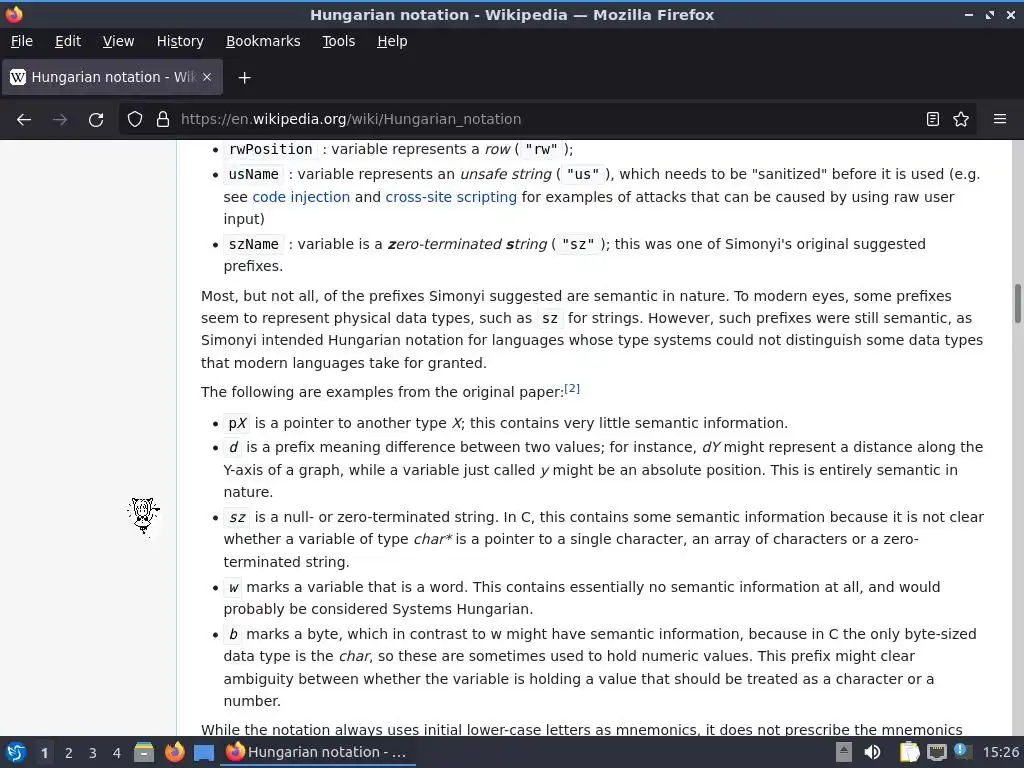Open the History menu
The width and height of the screenshot is (1024, 768).
coord(180,41)
